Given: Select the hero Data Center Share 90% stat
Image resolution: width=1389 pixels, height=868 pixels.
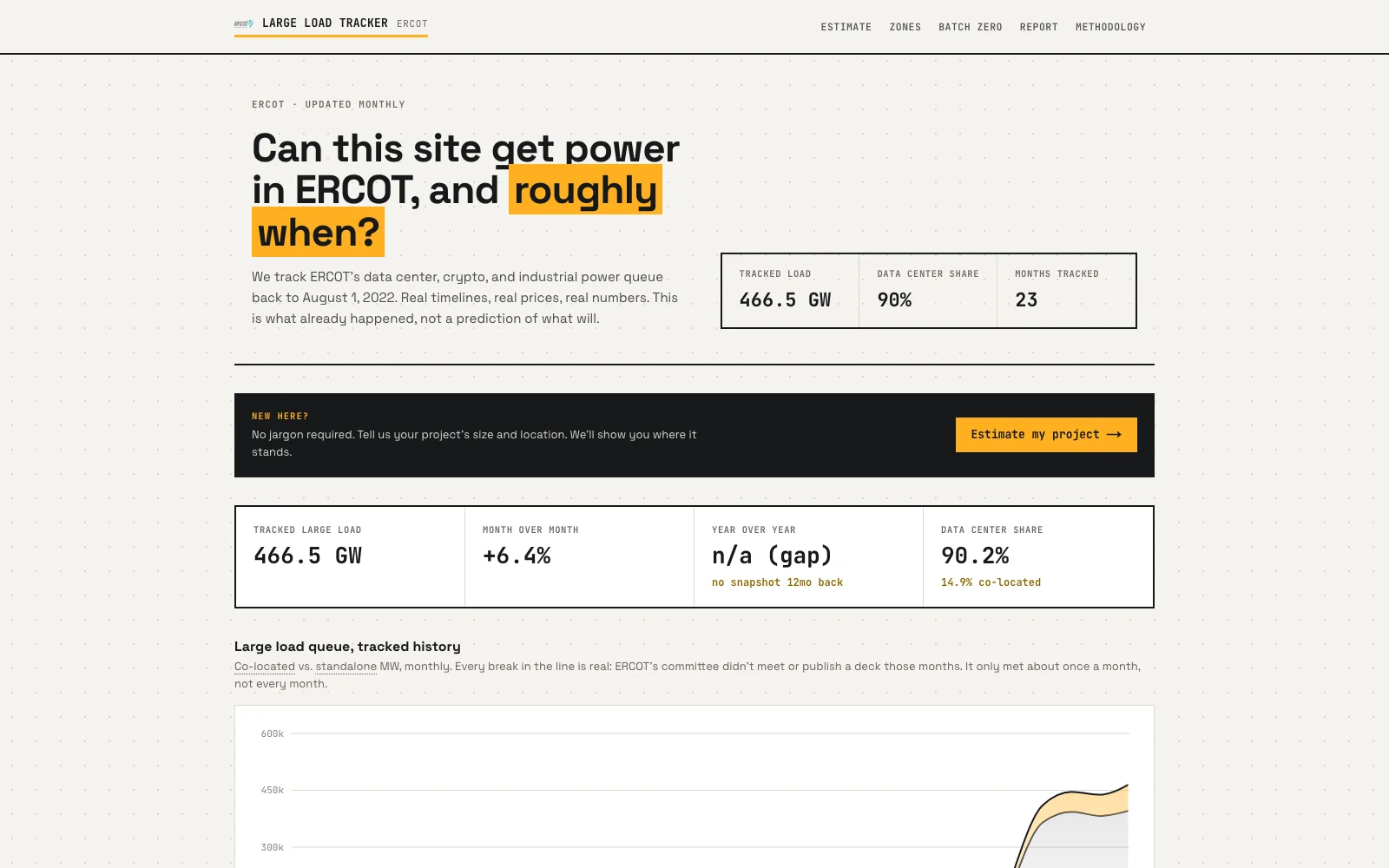Looking at the screenshot, I should coord(928,291).
